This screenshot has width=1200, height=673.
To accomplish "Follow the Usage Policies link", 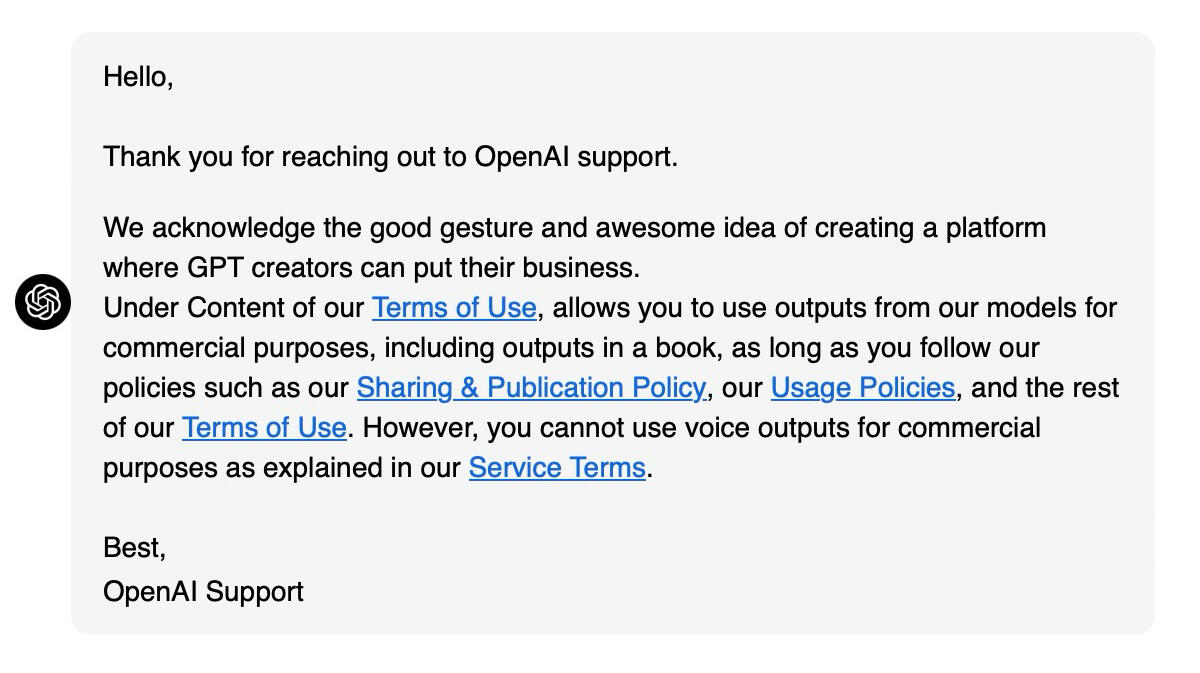I will (x=863, y=388).
